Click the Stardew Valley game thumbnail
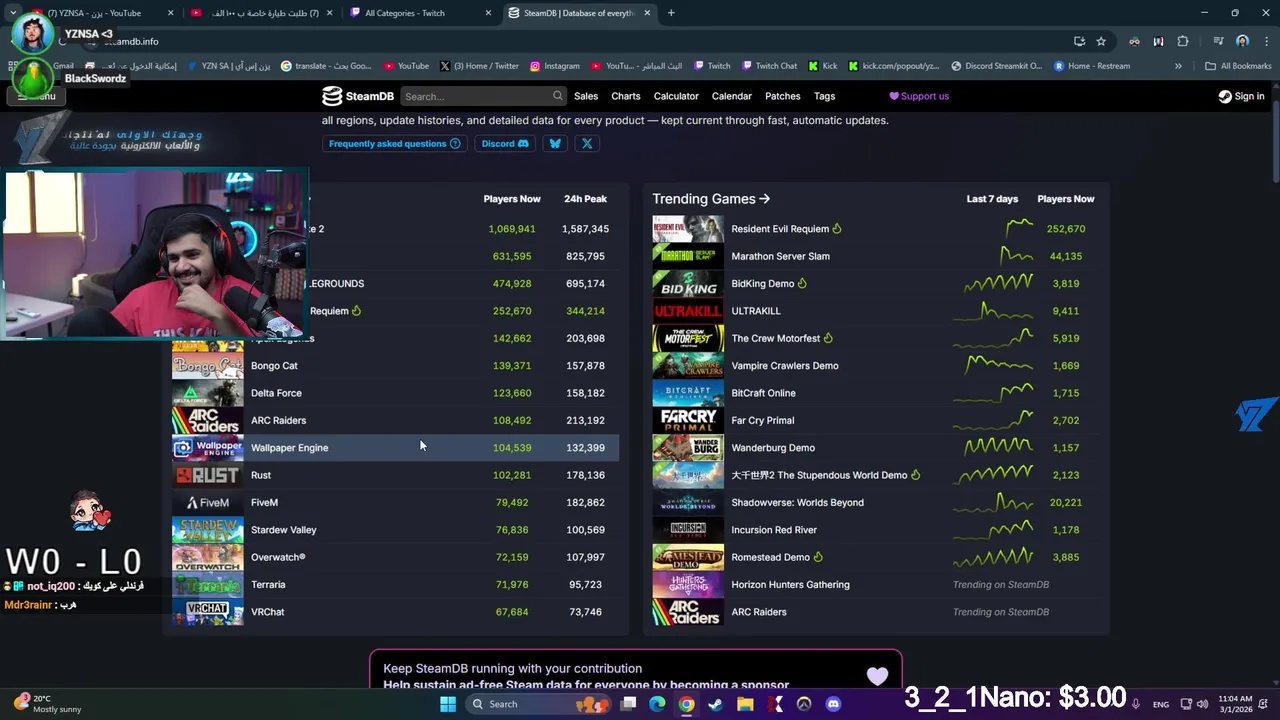Viewport: 1280px width, 720px height. pos(207,530)
